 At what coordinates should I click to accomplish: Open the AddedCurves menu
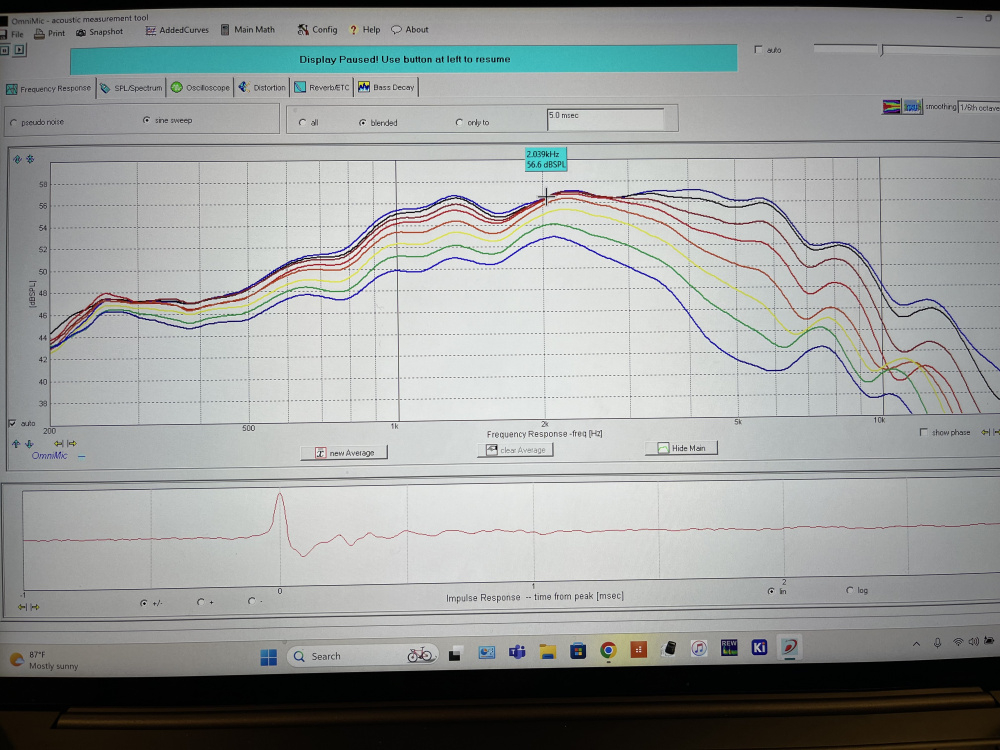pos(176,30)
